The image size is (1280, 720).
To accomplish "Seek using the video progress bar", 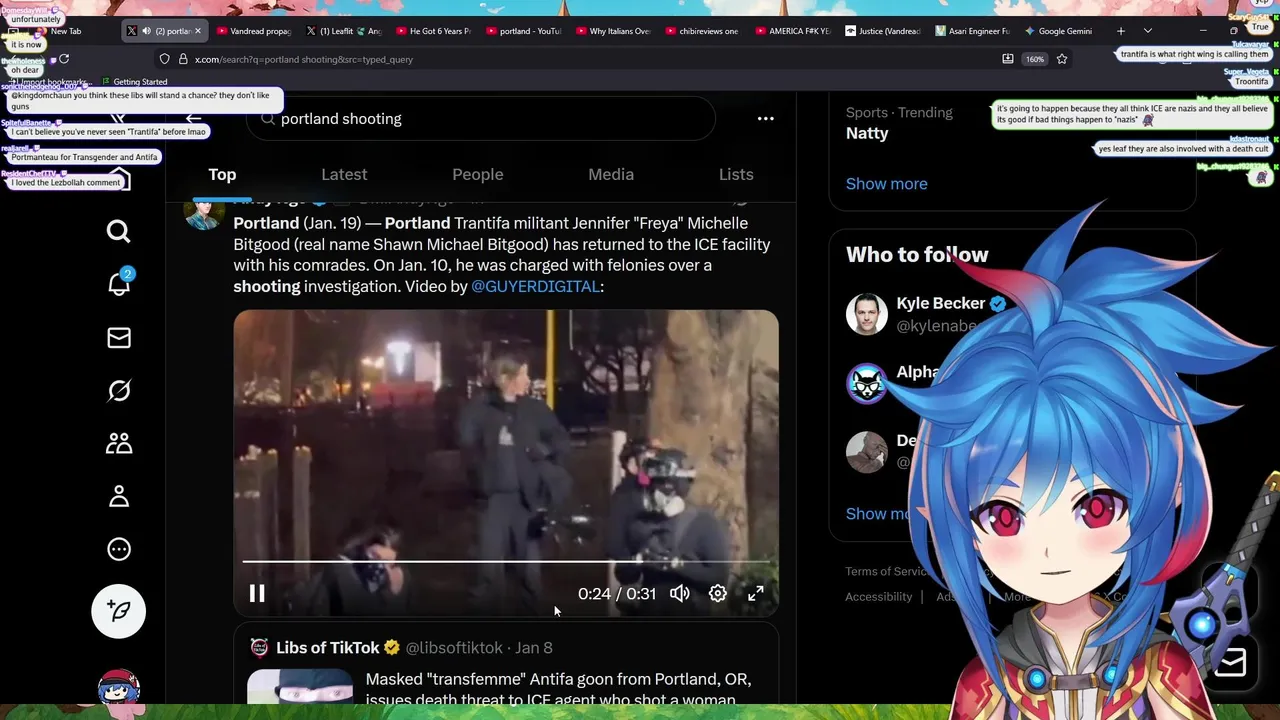I will click(x=506, y=562).
